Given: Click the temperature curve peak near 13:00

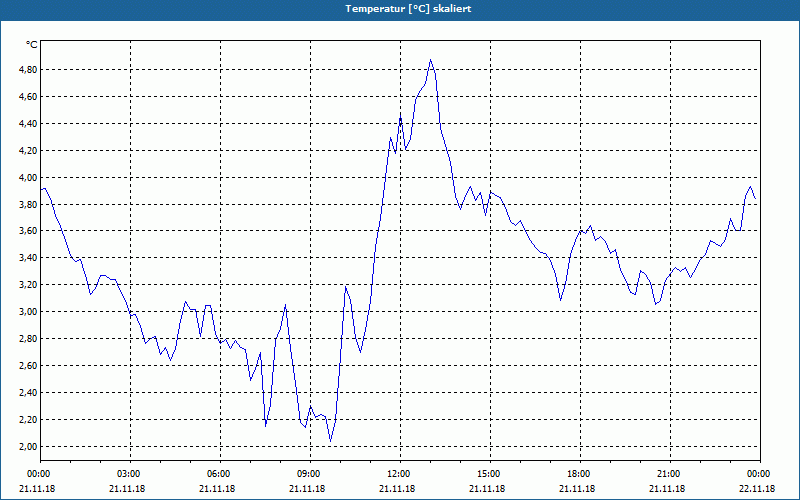Looking at the screenshot, I should 431,60.
